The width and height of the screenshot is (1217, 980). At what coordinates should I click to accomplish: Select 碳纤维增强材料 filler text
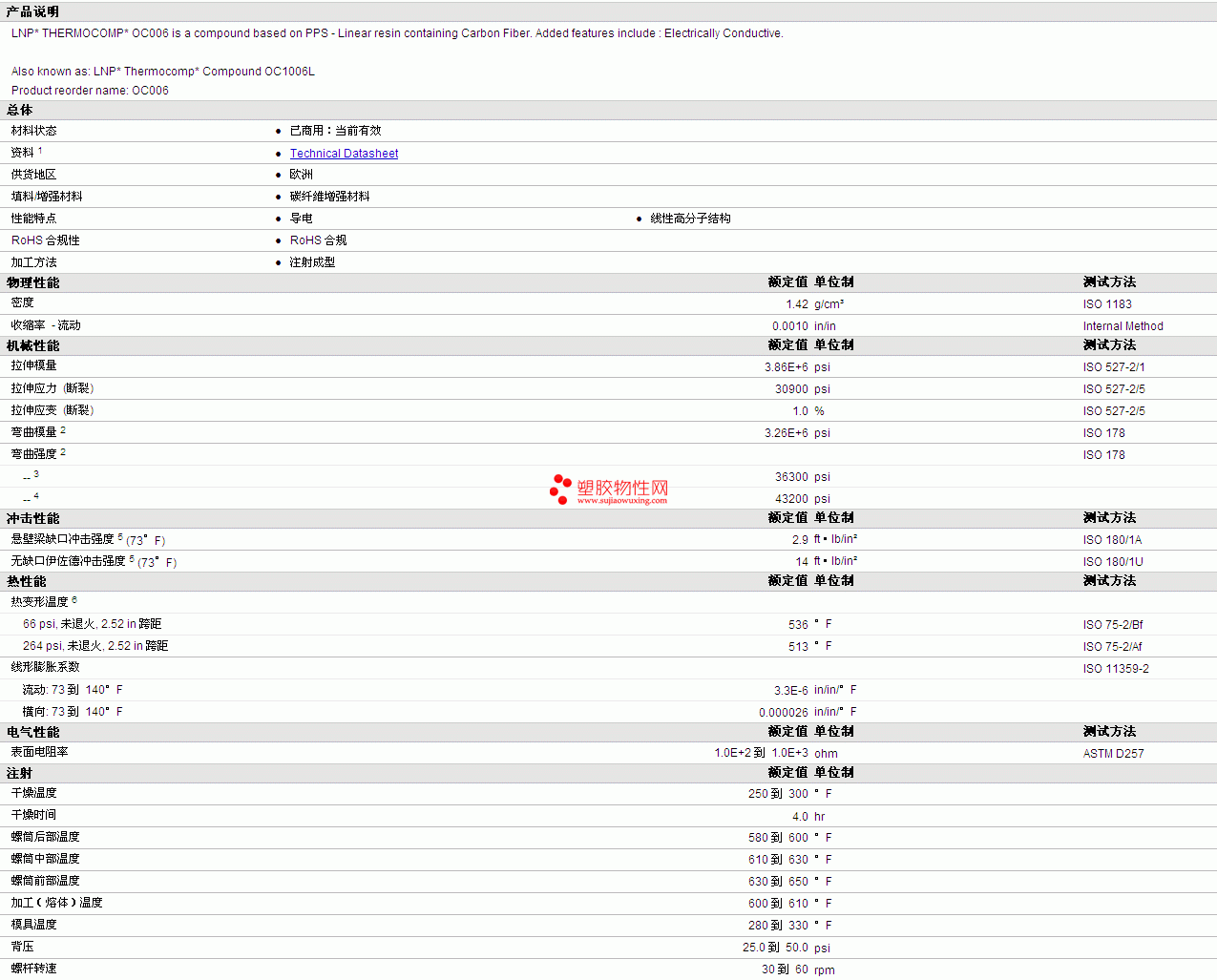click(329, 197)
